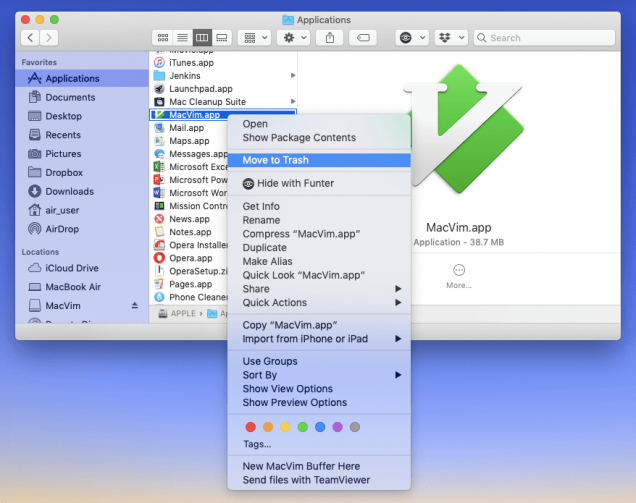Choose Rename from the context menu
Viewport: 636px width, 503px height.
tap(319, 220)
